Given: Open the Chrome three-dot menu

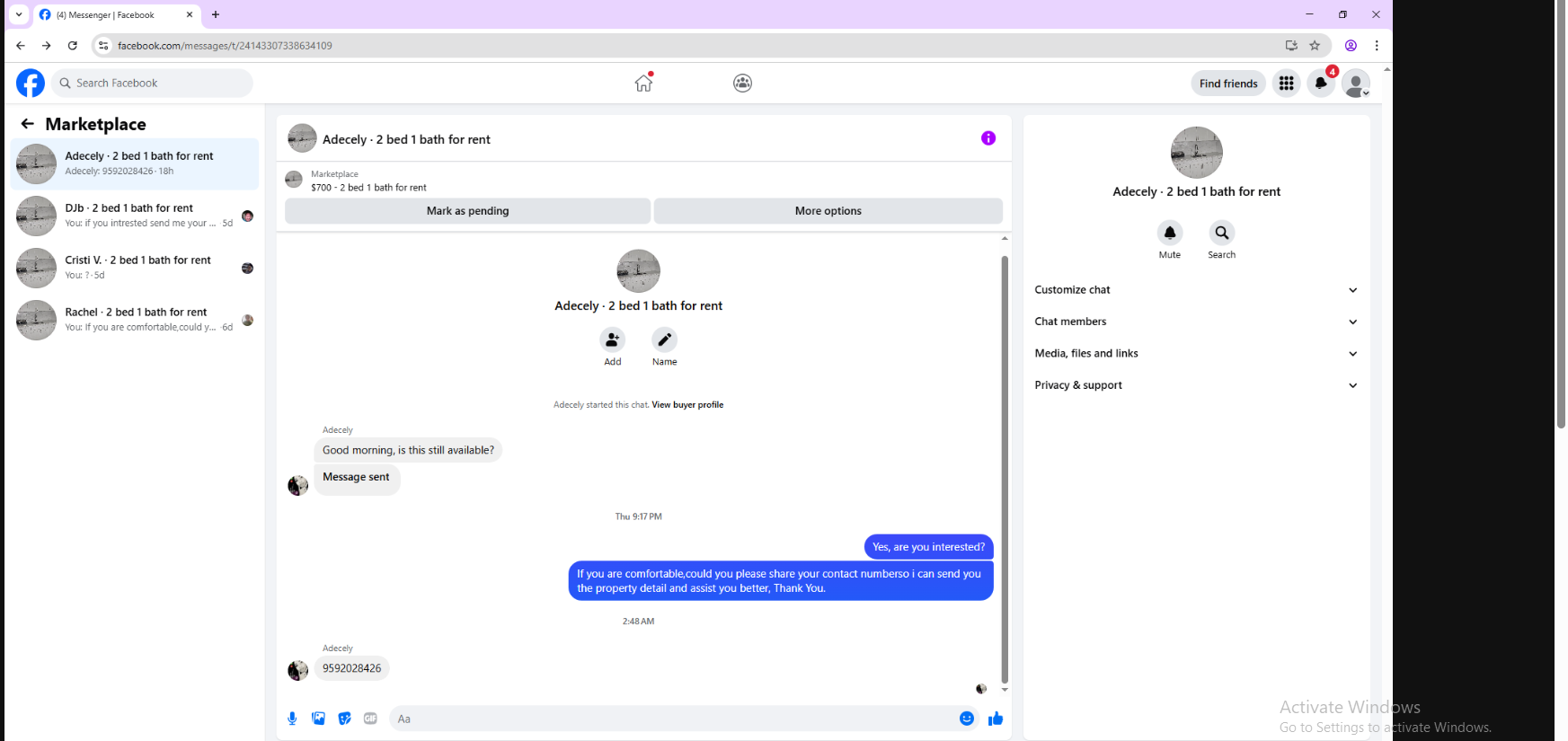Looking at the screenshot, I should 1377,46.
